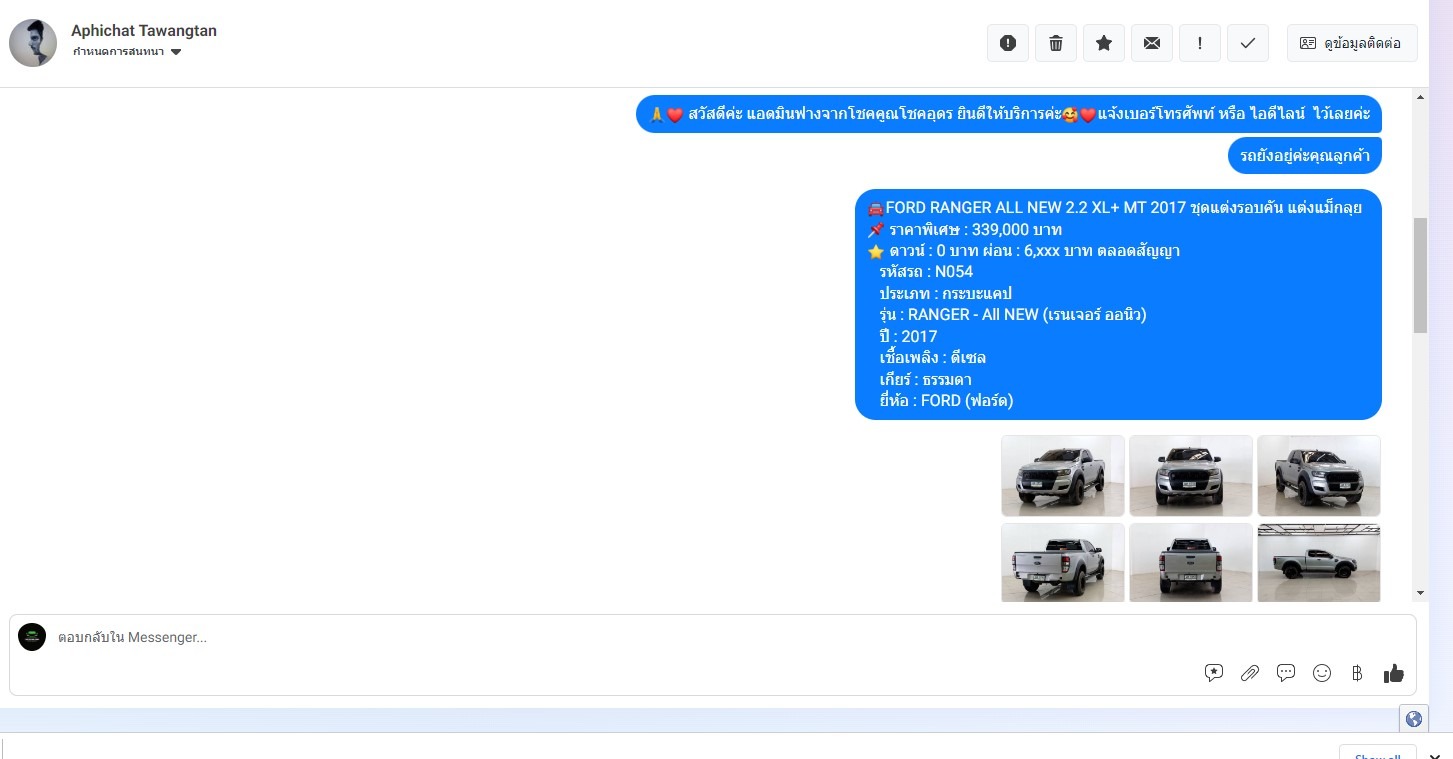Image resolution: width=1453 pixels, height=759 pixels.
Task: Expand the กำหนดการสนทนา dropdown
Action: [127, 52]
